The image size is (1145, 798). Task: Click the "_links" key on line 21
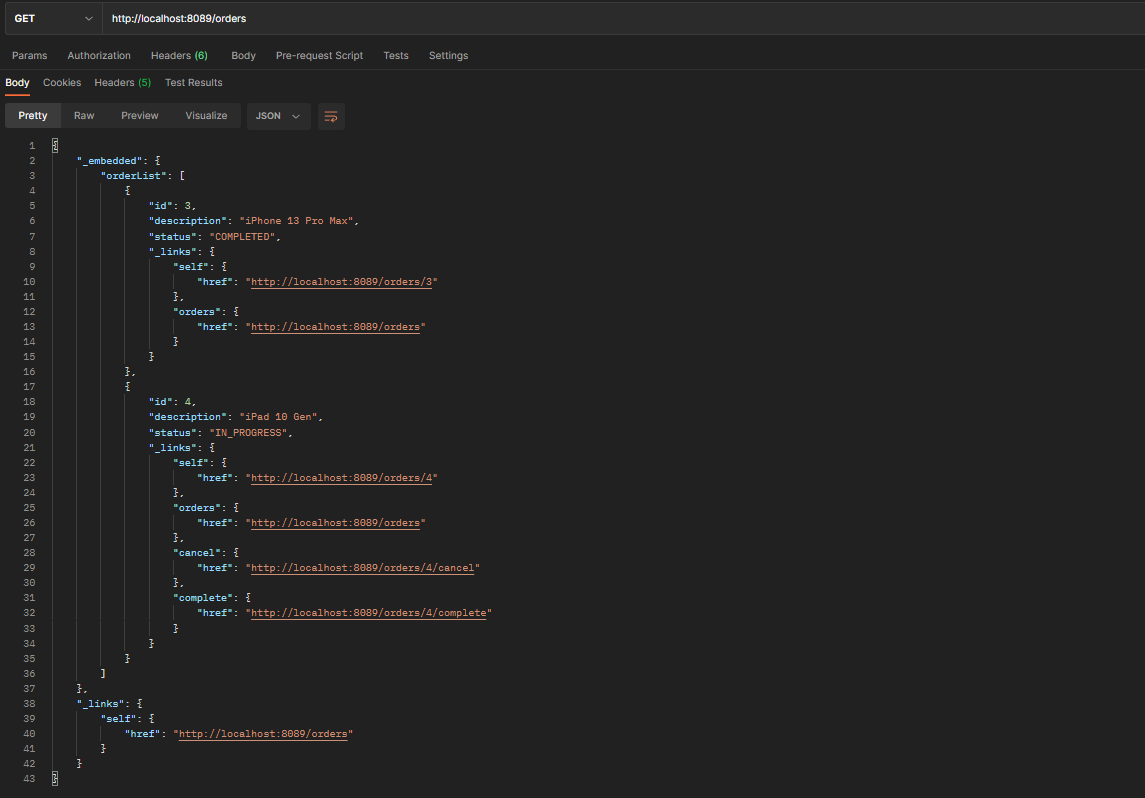pyautogui.click(x=173, y=448)
